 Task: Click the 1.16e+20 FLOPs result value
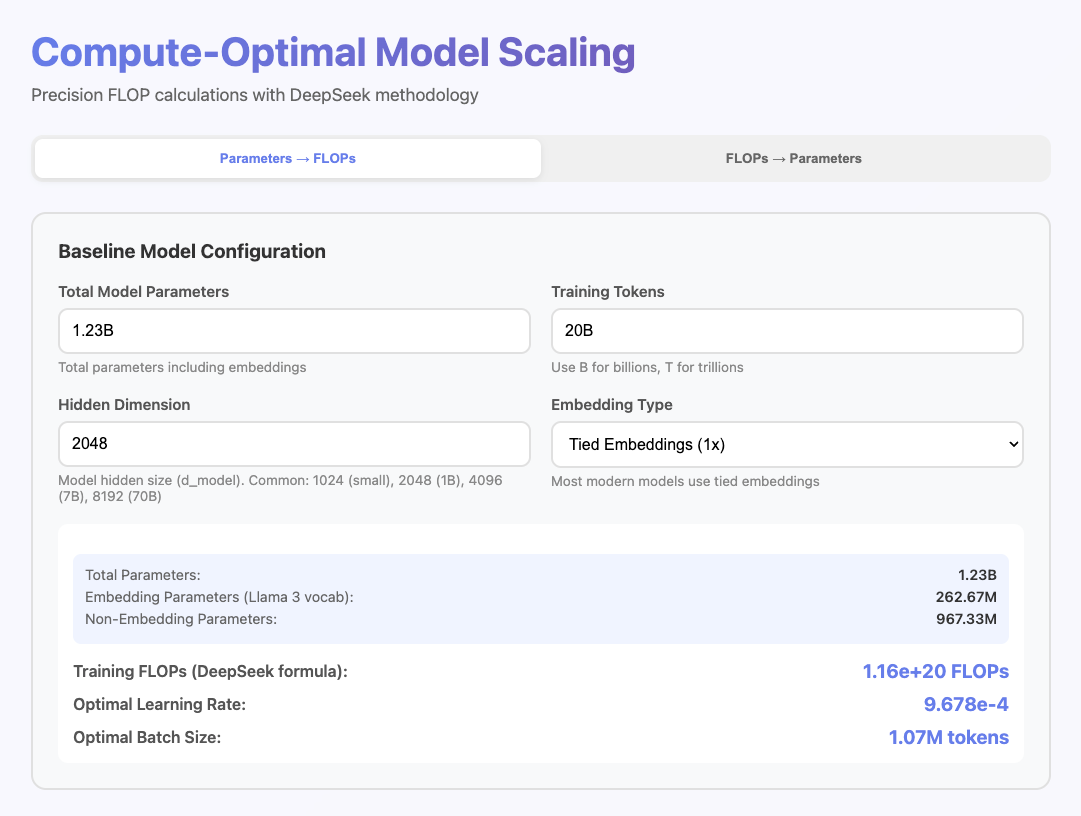pyautogui.click(x=935, y=671)
